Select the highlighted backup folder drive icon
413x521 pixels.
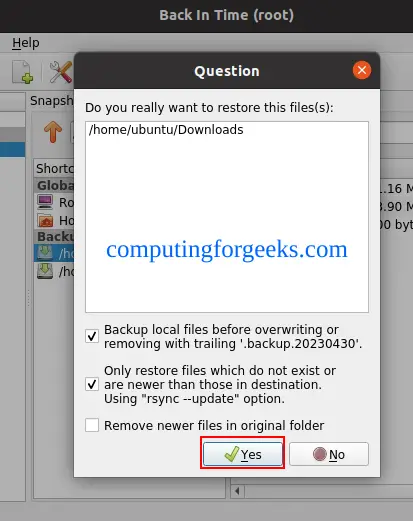point(45,253)
